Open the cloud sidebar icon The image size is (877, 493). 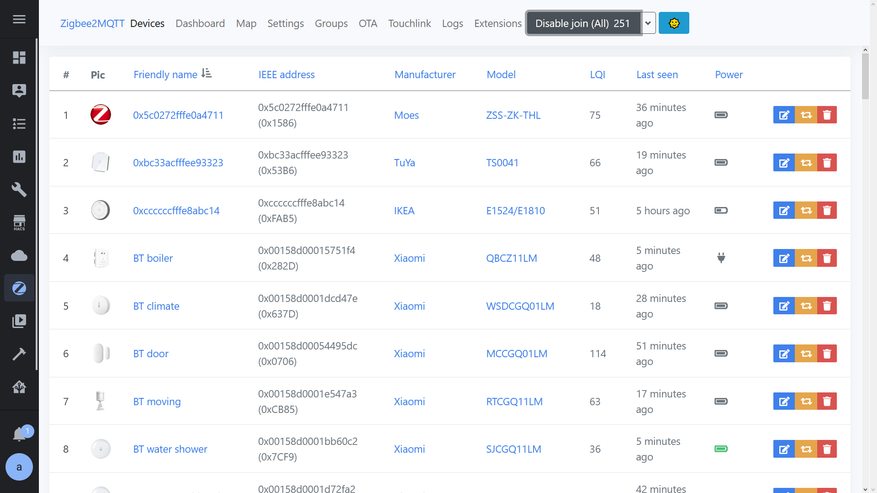coord(19,256)
